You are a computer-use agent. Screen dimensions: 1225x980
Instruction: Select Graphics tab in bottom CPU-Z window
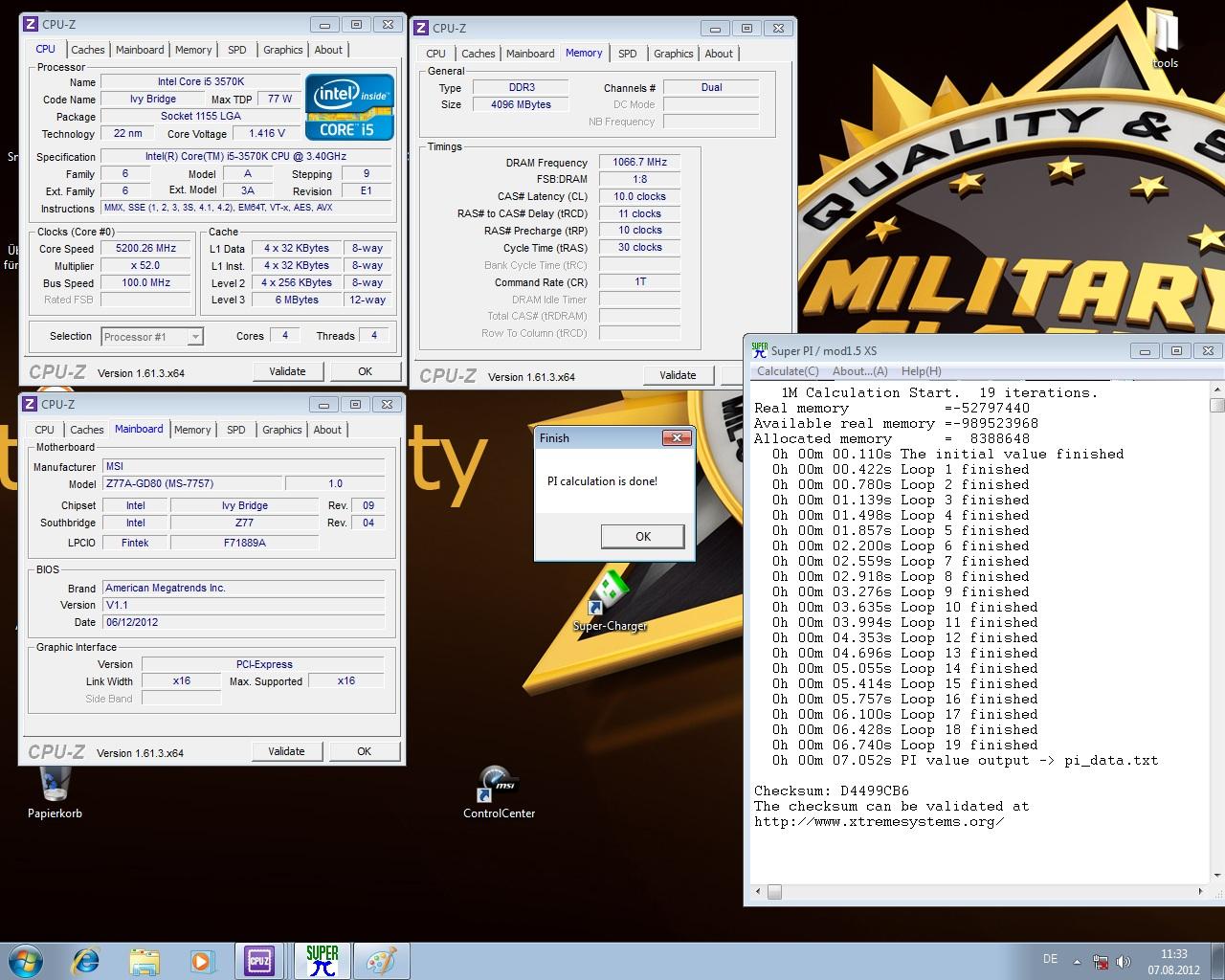tap(282, 430)
